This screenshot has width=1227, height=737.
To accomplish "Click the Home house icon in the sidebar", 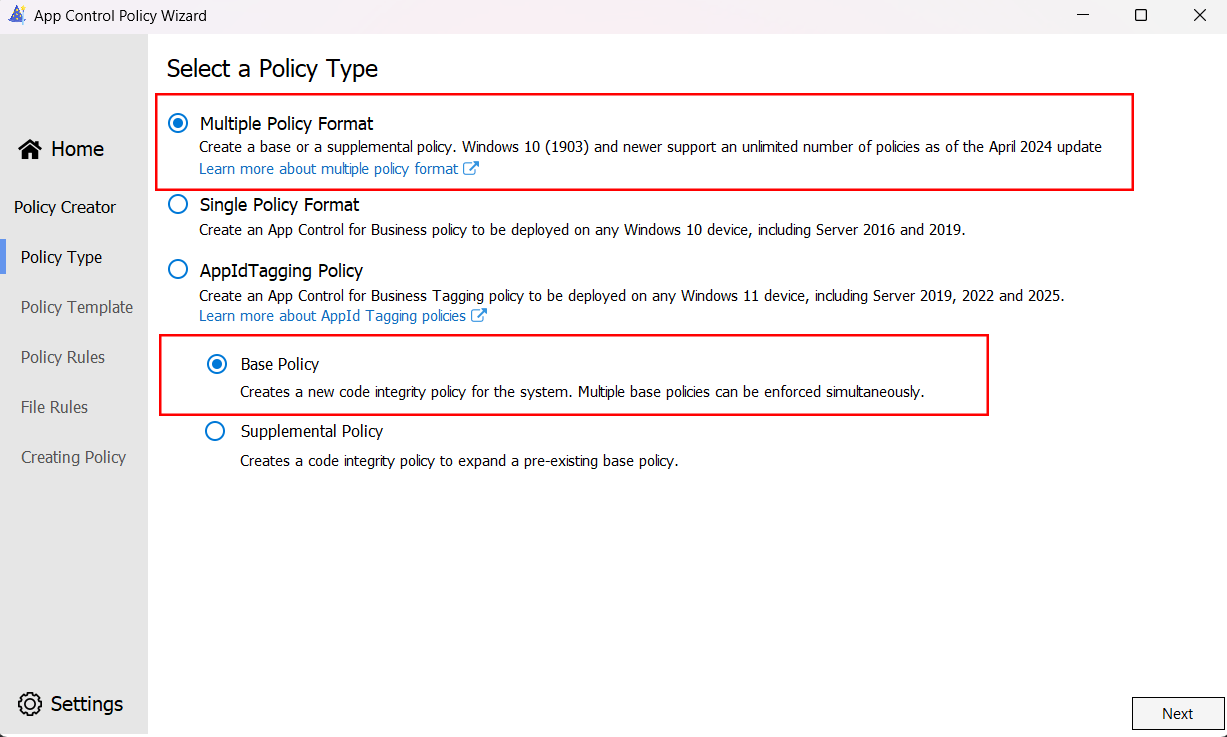I will point(30,149).
